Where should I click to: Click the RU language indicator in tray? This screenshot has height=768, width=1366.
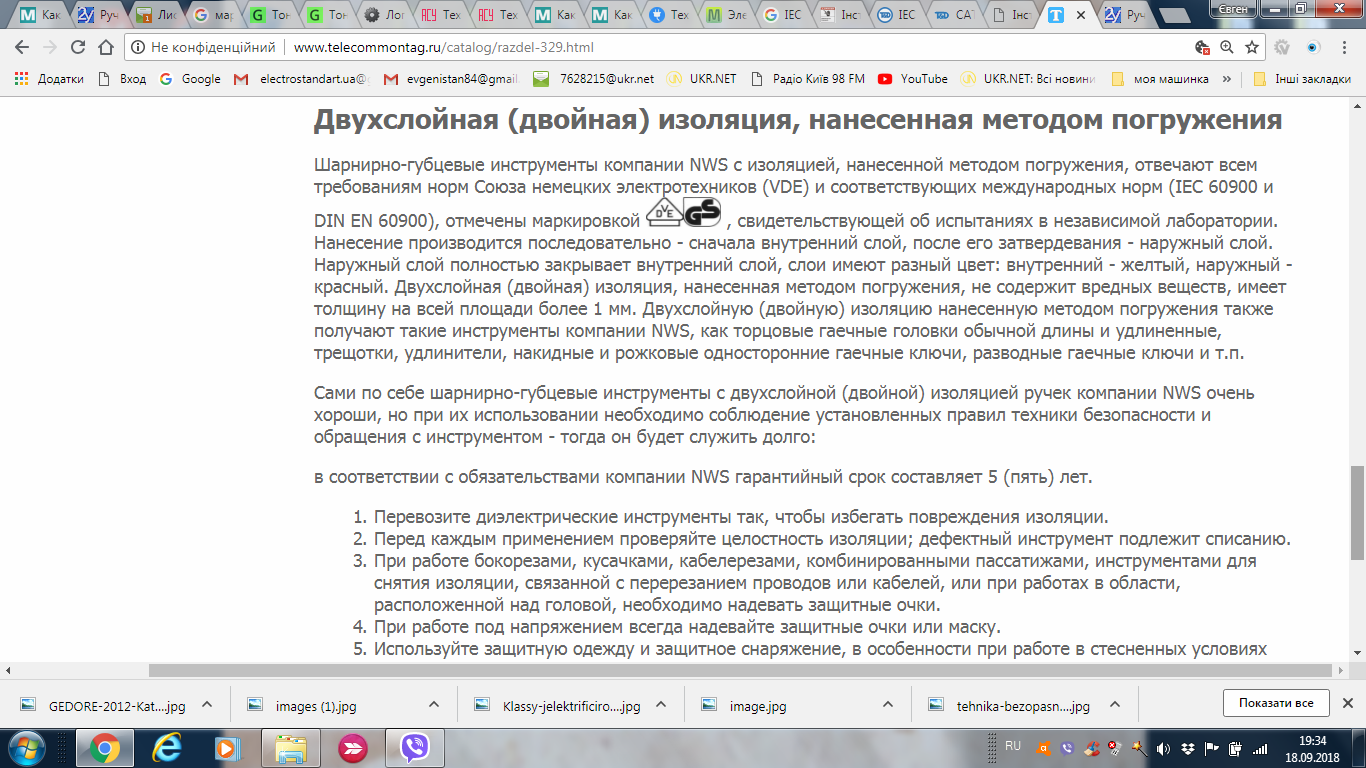(1013, 746)
